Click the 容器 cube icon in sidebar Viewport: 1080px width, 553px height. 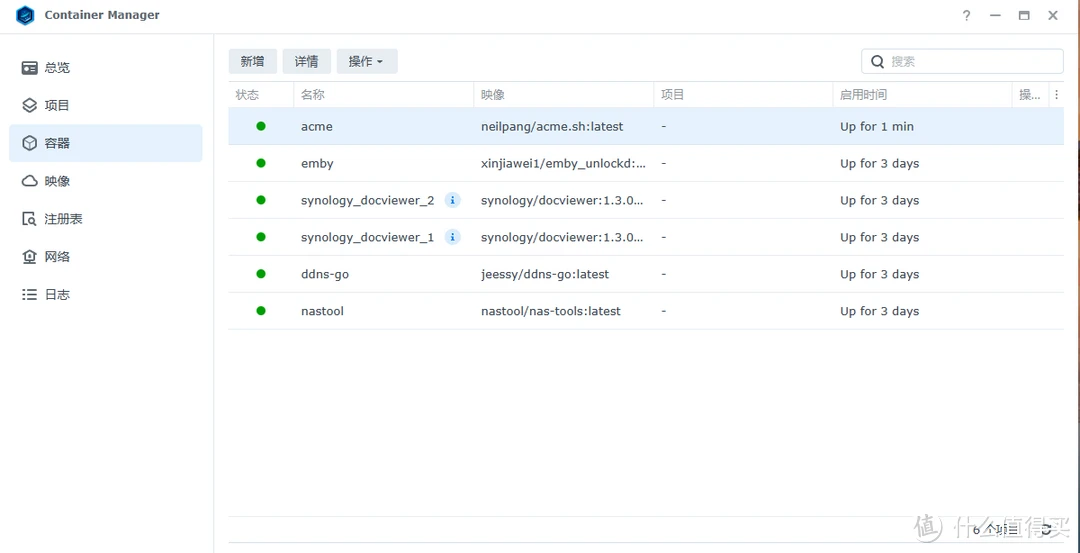tap(29, 143)
